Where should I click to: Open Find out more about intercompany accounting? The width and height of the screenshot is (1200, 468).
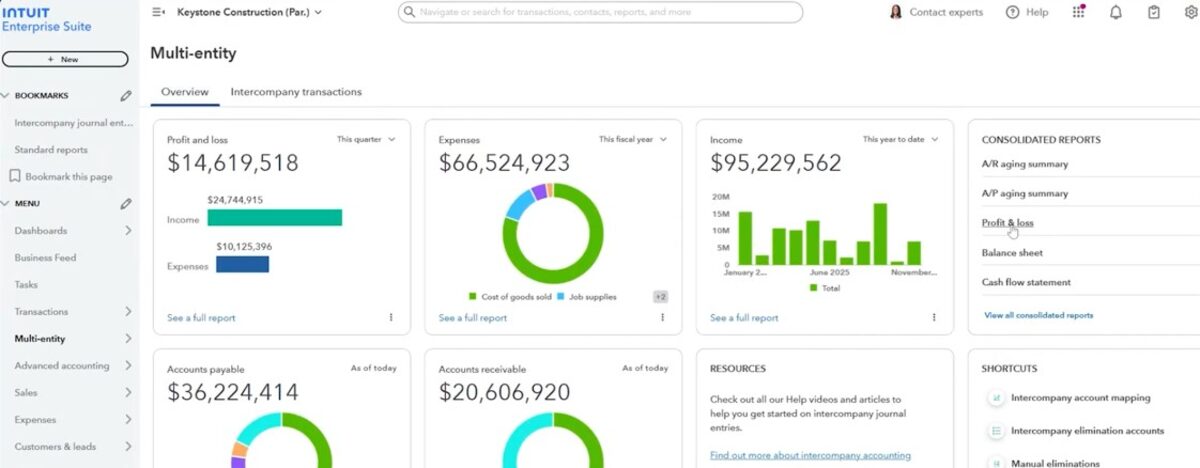pyautogui.click(x=810, y=455)
